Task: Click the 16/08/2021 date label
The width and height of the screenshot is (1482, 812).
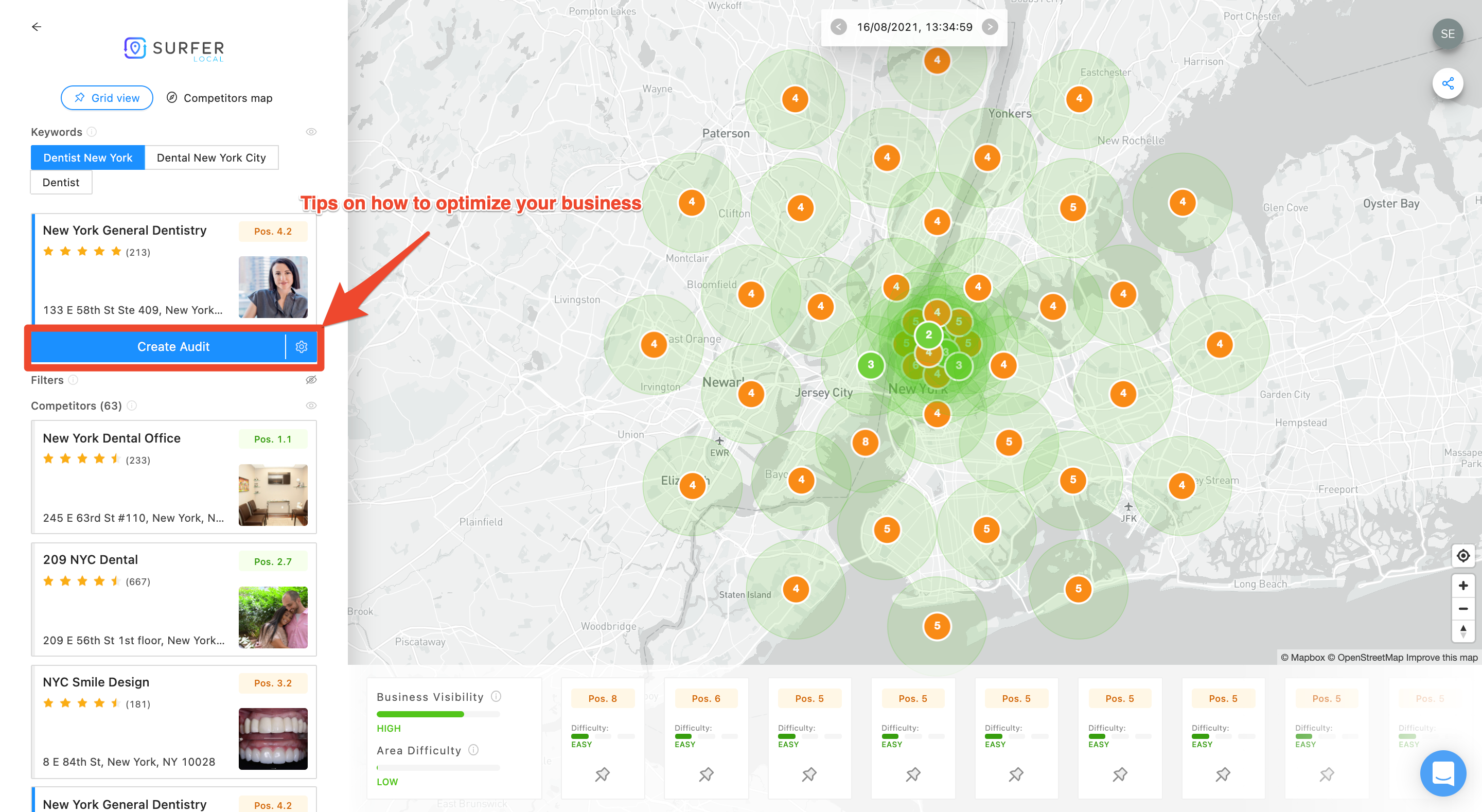Action: click(x=914, y=27)
